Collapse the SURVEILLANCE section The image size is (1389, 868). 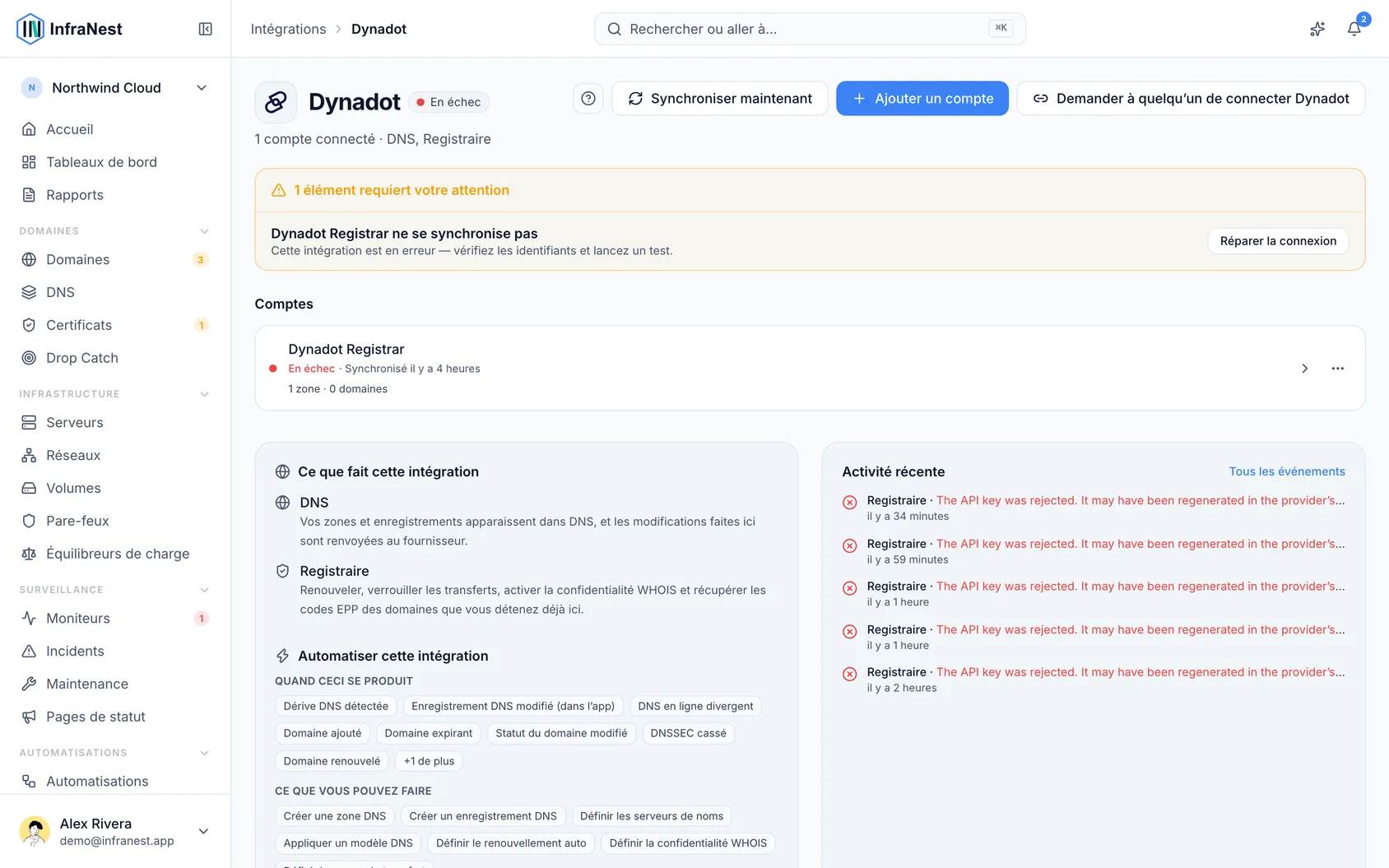coord(204,590)
